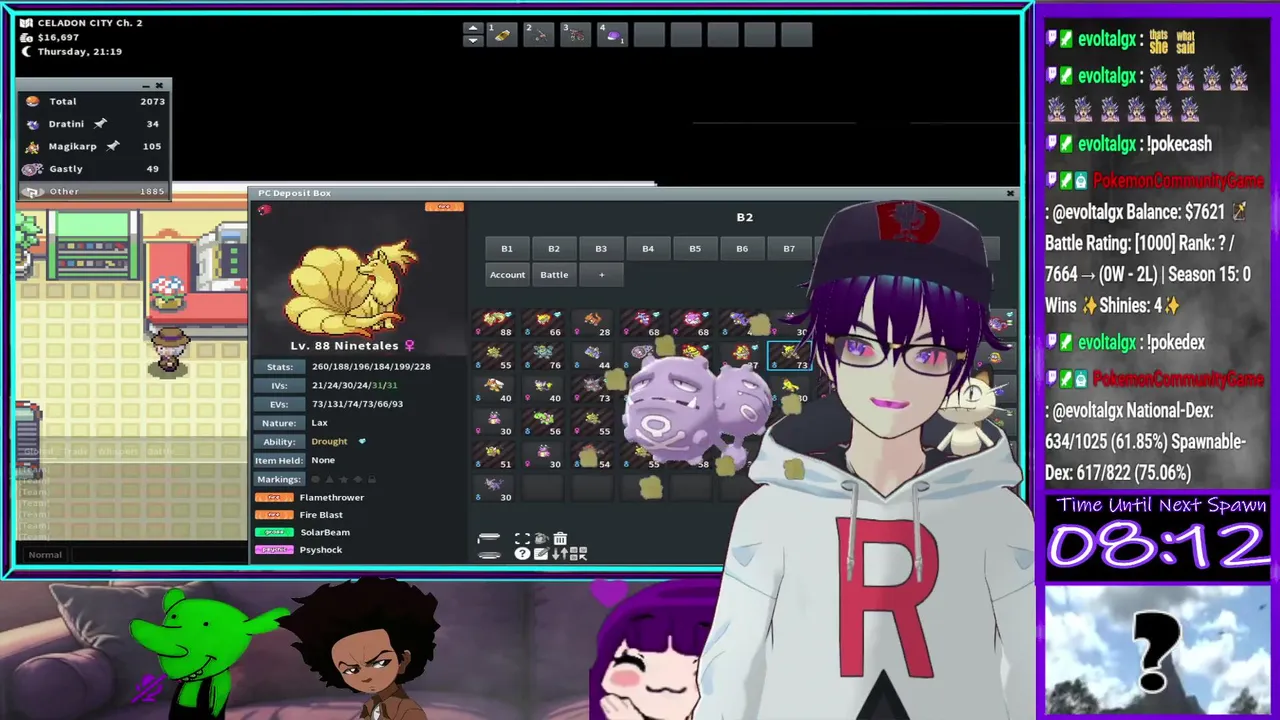This screenshot has height=720, width=1280.
Task: Select the Gastly encounter row
Action: click(x=94, y=169)
